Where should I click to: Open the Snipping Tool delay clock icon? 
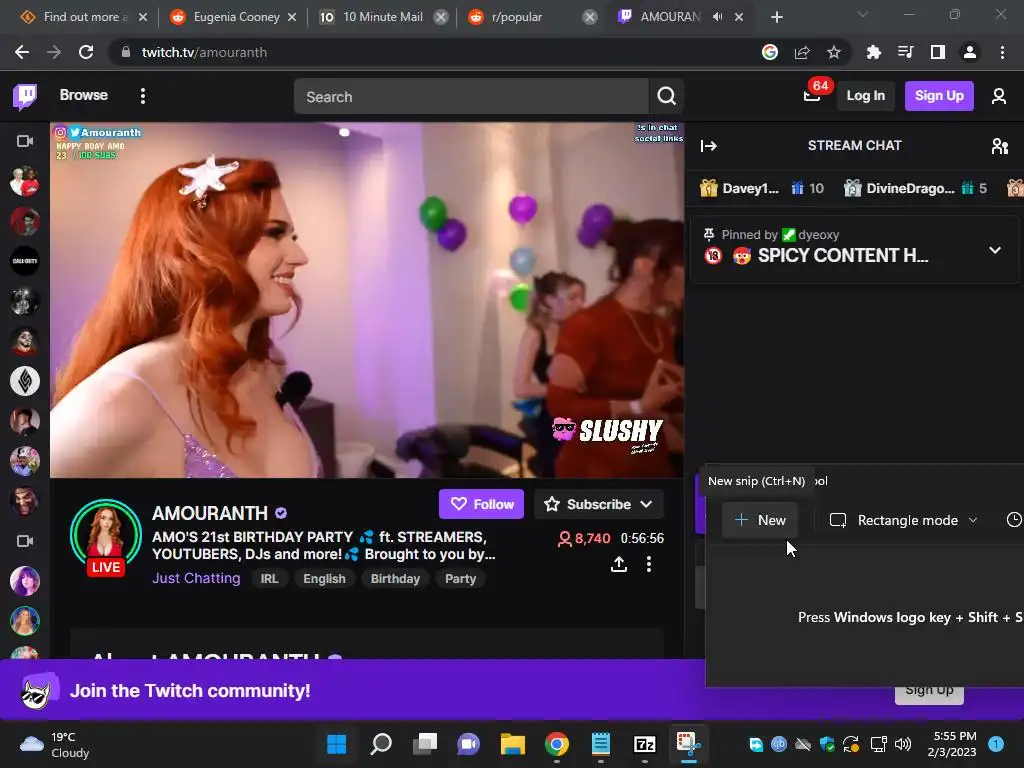(1014, 520)
